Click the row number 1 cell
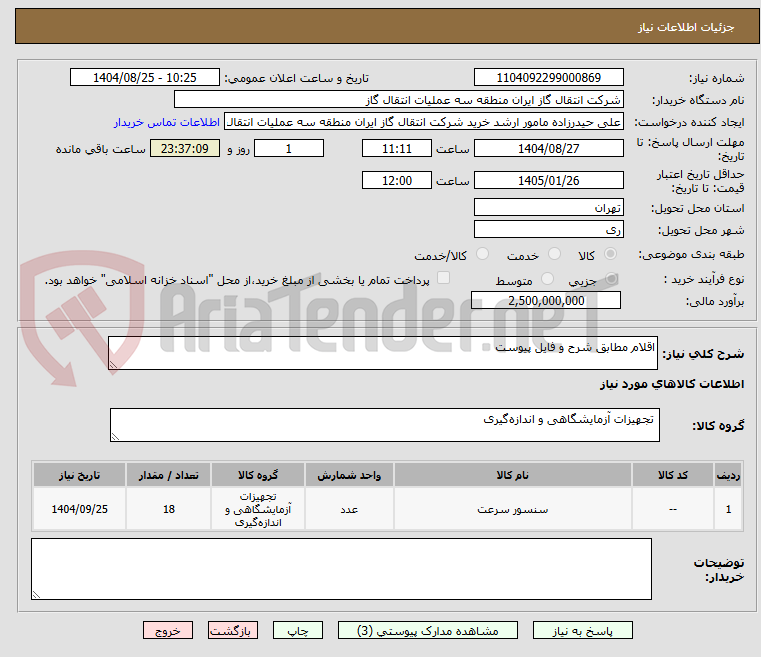 pyautogui.click(x=728, y=509)
